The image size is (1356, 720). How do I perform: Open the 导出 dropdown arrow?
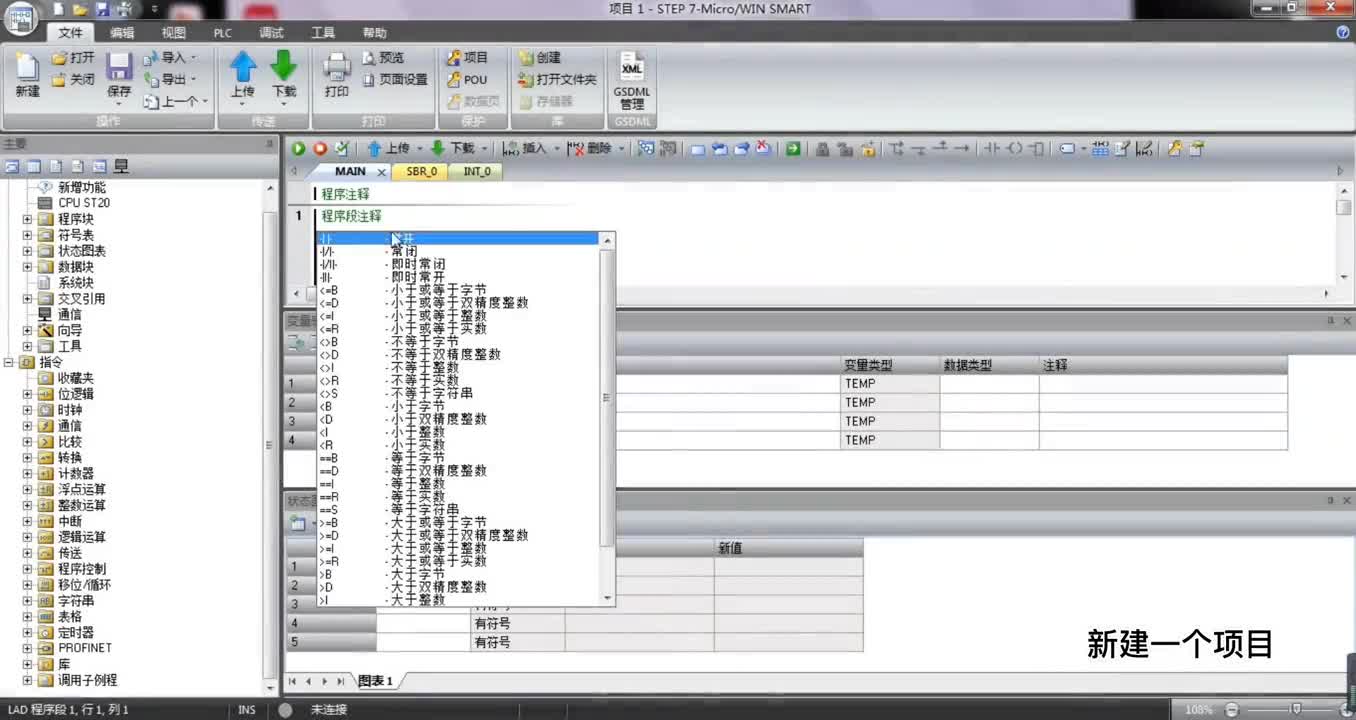[x=194, y=79]
